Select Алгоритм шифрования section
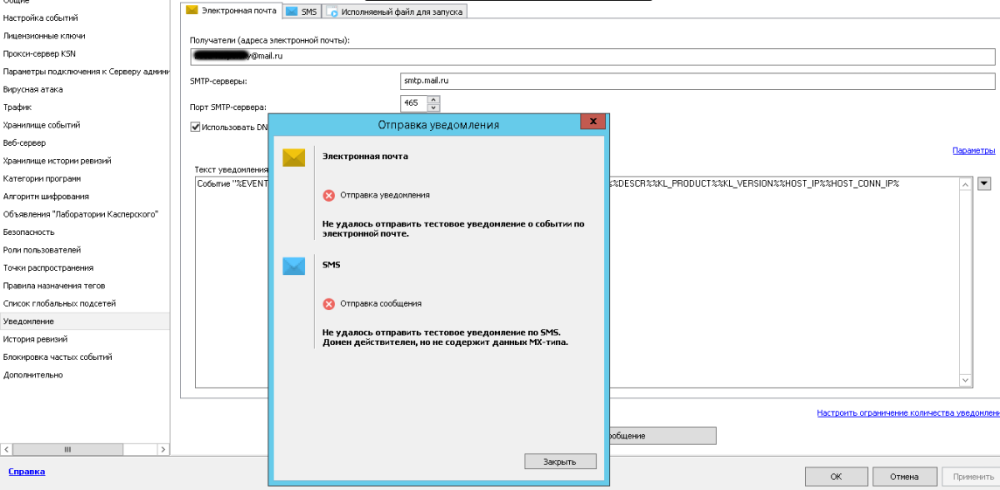 (x=84, y=197)
